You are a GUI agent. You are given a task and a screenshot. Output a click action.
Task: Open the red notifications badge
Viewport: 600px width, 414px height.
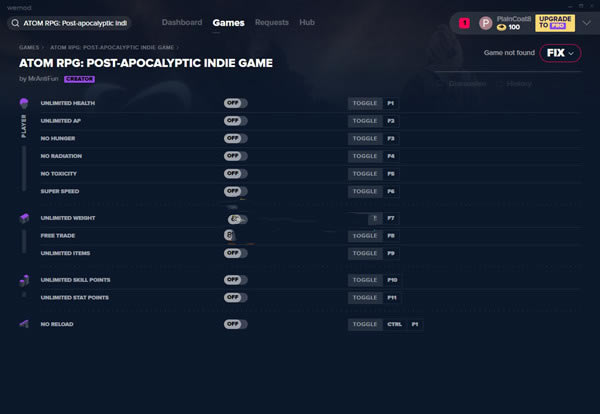click(464, 22)
